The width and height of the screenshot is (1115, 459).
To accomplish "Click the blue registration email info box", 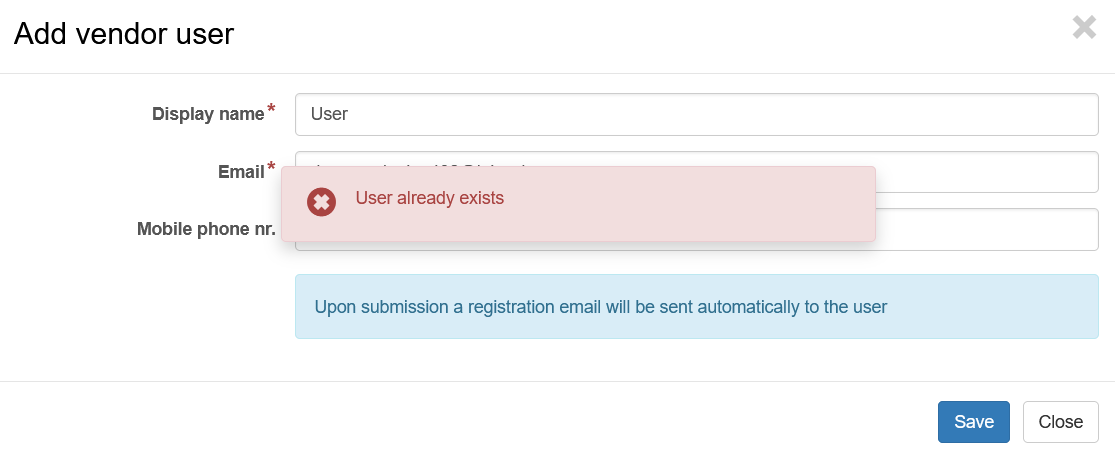I will [696, 306].
